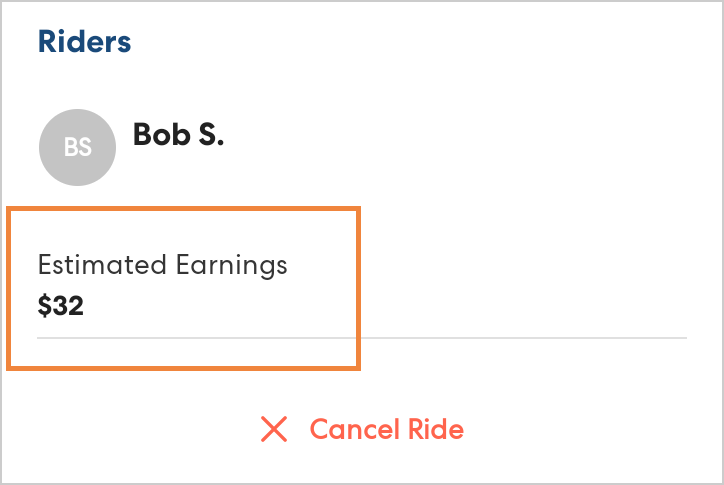This screenshot has width=724, height=485.
Task: Select the gray BS avatar circle
Action: 78,147
